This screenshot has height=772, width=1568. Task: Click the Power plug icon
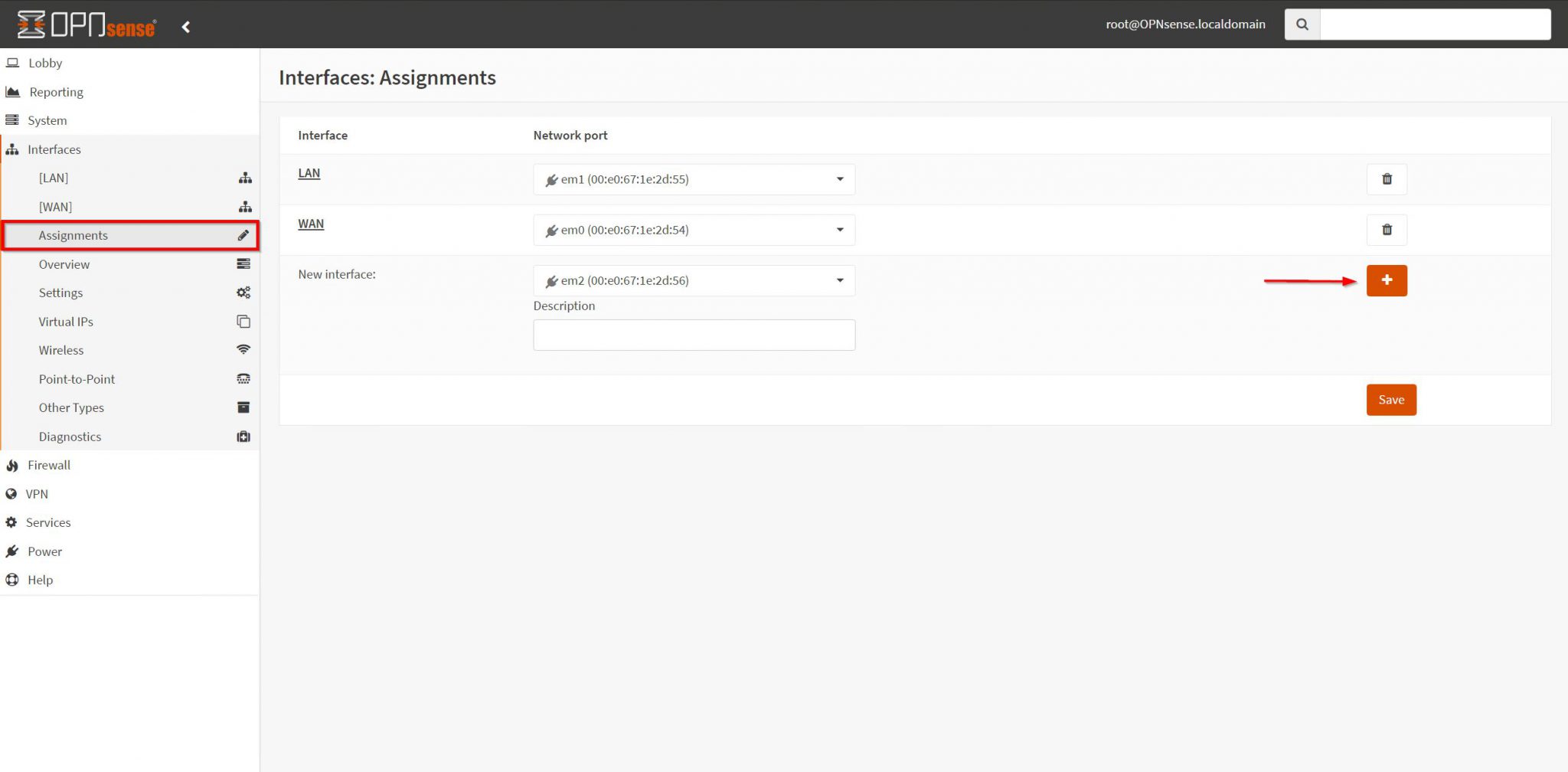pos(12,551)
